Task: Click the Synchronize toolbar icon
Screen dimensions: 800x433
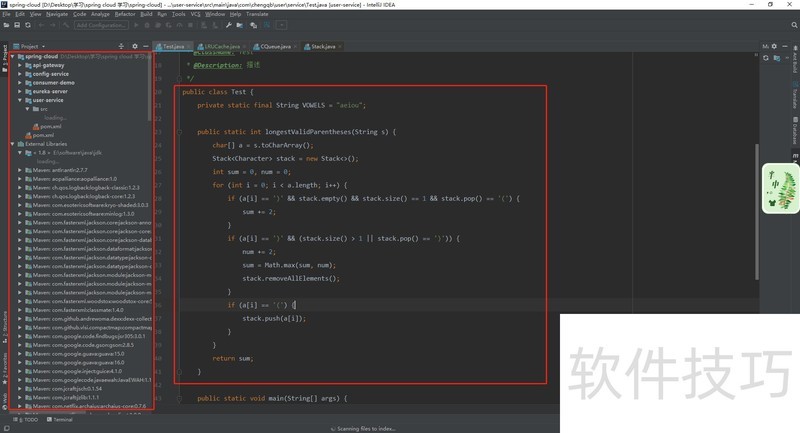Action: (28, 25)
